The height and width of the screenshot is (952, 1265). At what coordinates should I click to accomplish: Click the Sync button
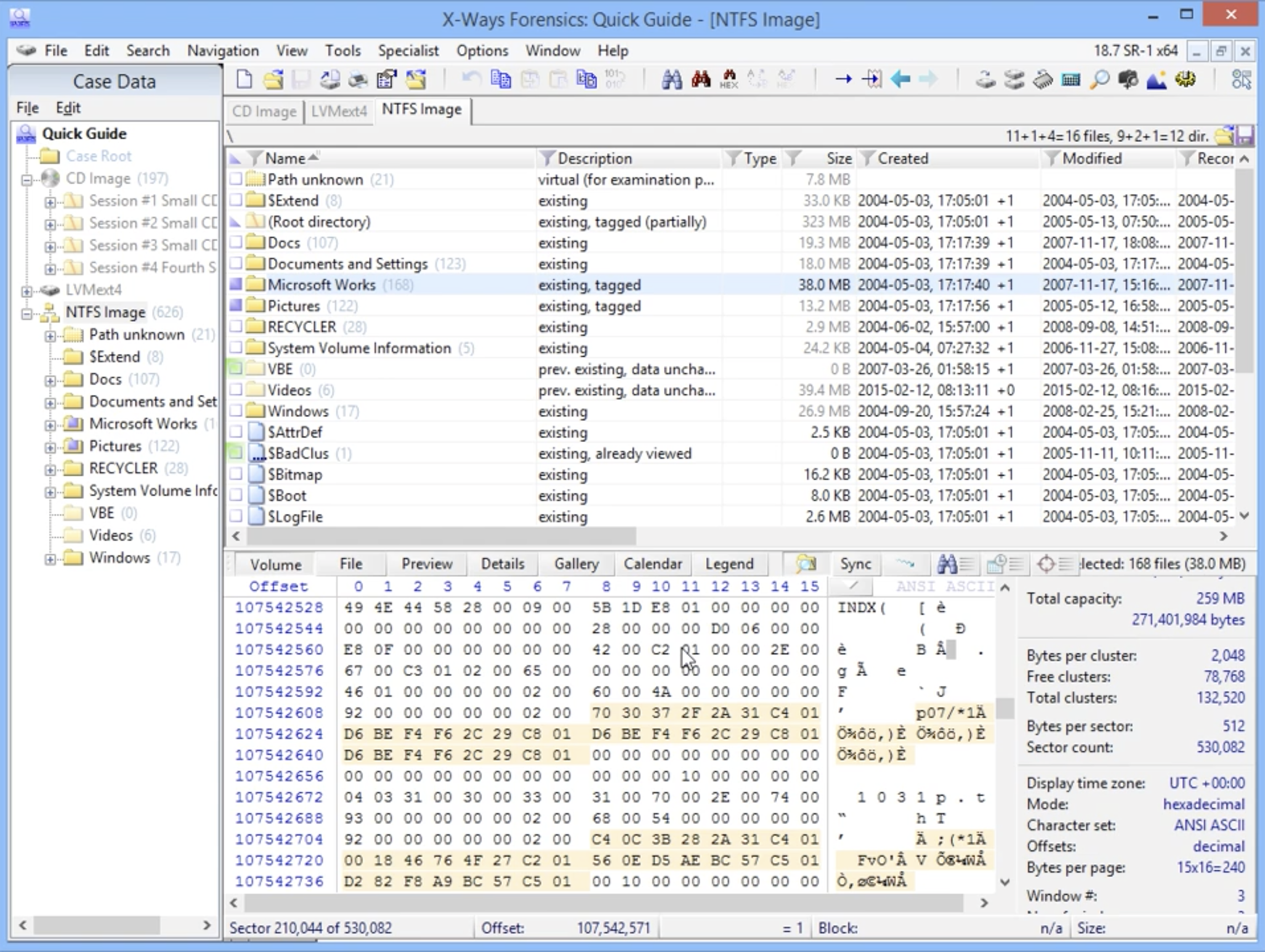click(x=855, y=564)
